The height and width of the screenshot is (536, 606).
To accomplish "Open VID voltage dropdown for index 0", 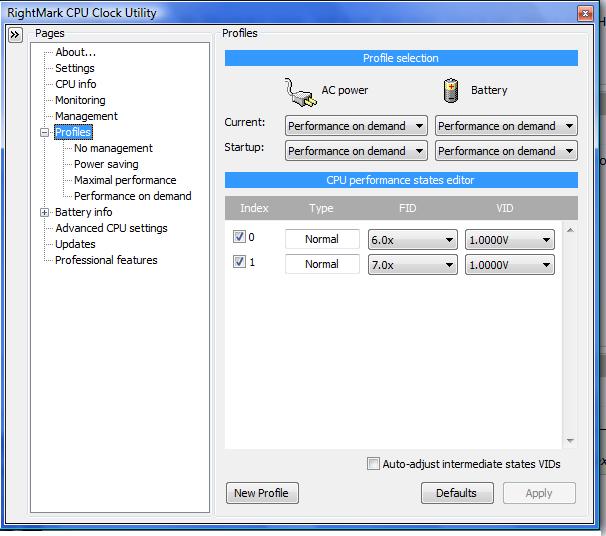I will 509,240.
